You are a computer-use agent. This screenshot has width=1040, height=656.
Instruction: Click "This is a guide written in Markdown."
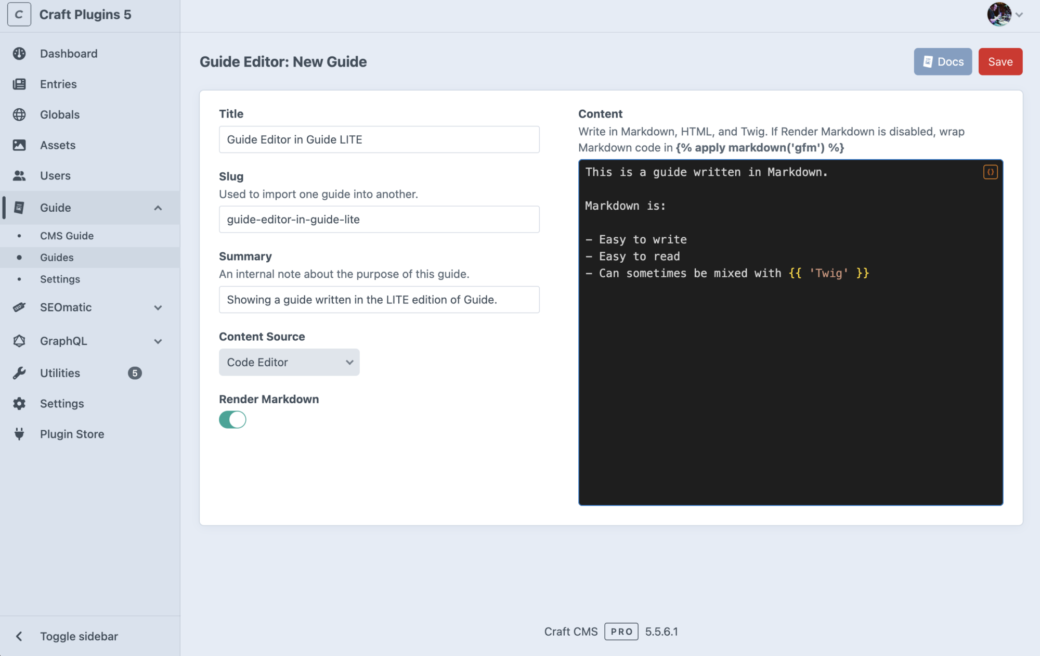pos(706,172)
